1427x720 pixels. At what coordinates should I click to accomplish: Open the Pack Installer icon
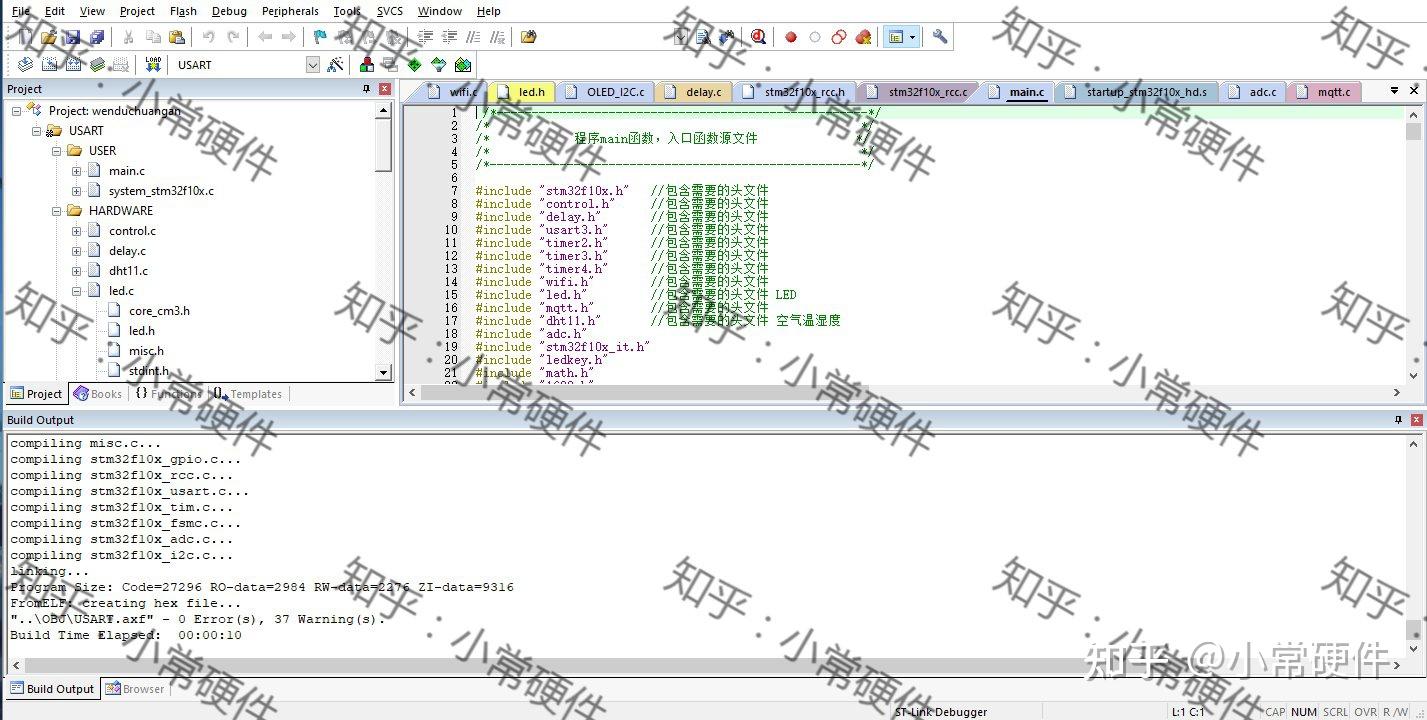(463, 65)
